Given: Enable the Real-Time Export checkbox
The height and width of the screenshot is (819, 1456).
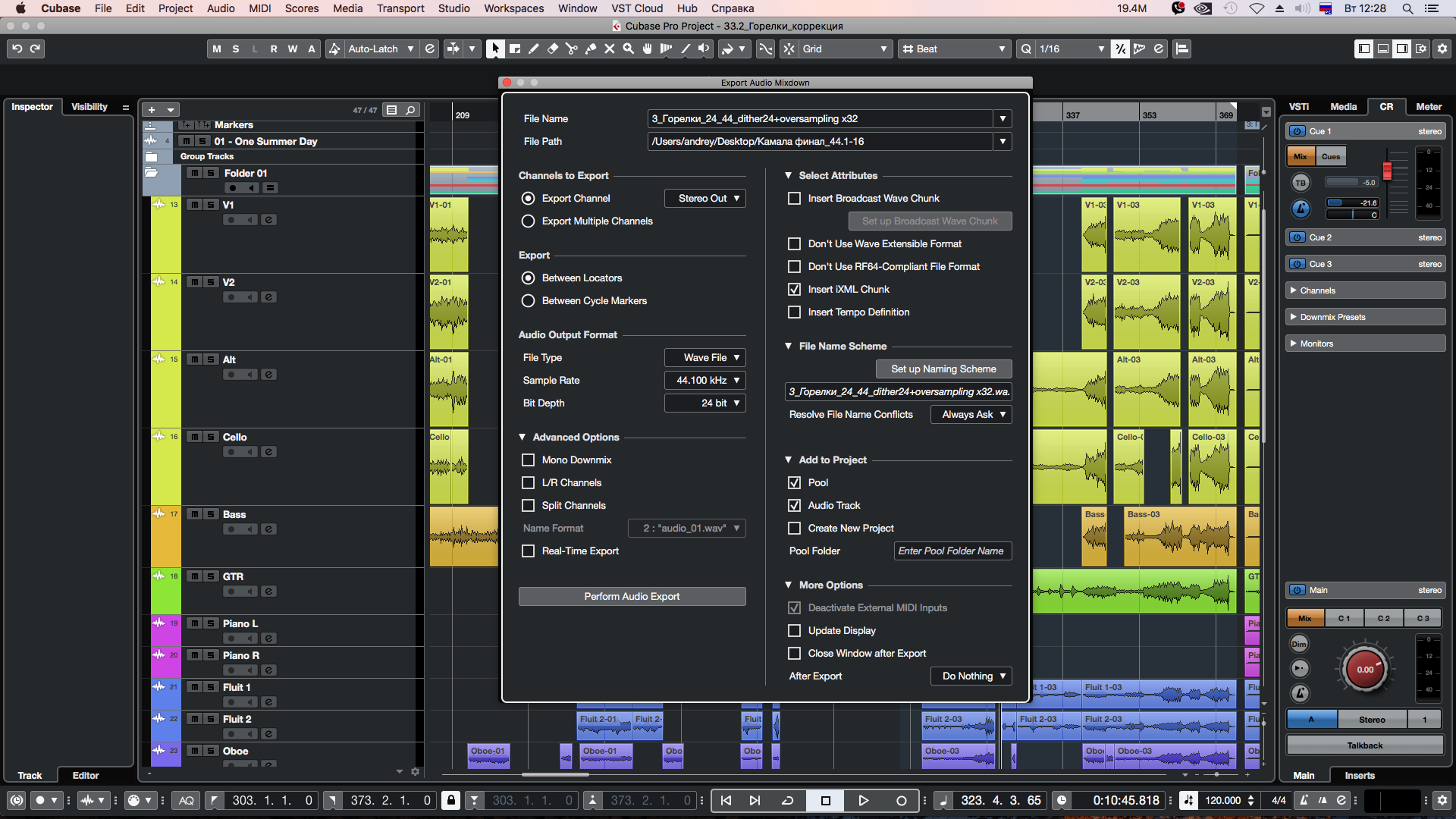Looking at the screenshot, I should [529, 551].
